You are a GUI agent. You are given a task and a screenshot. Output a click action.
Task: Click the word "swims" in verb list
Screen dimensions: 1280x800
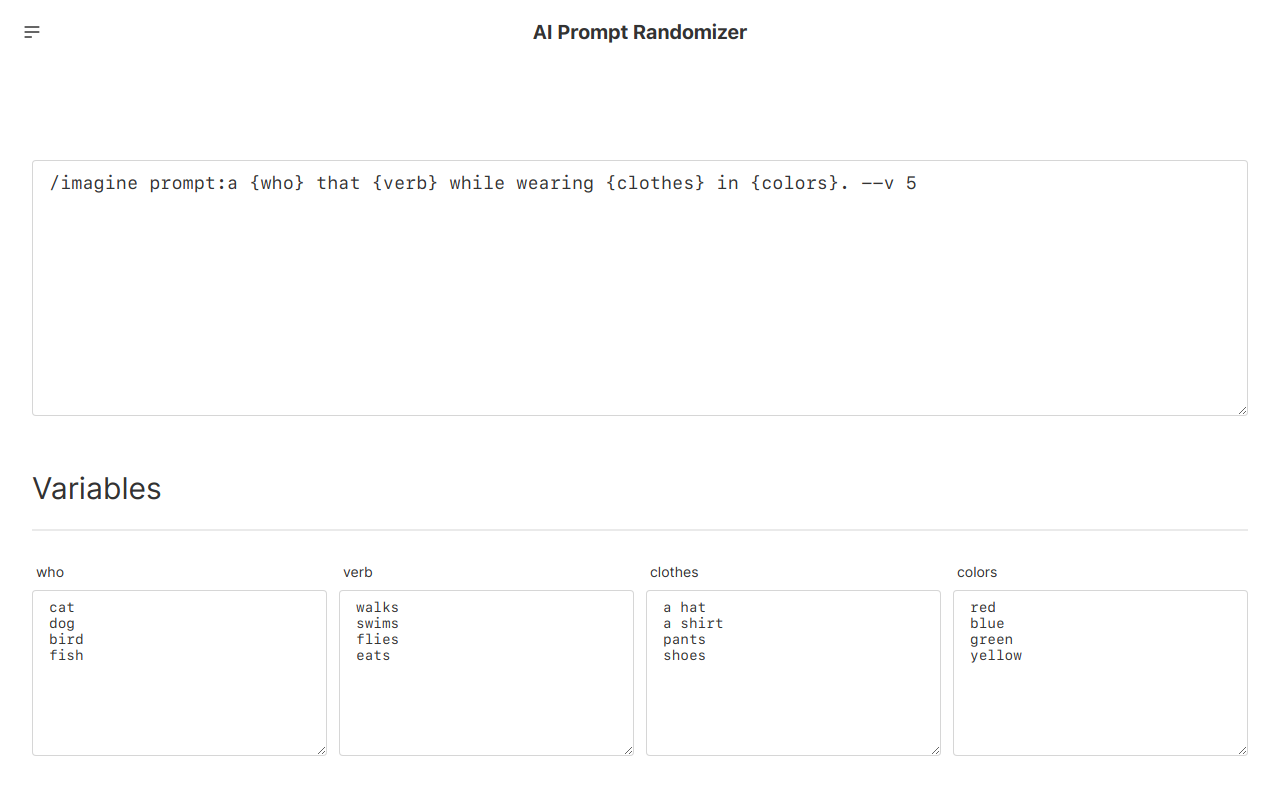377,623
